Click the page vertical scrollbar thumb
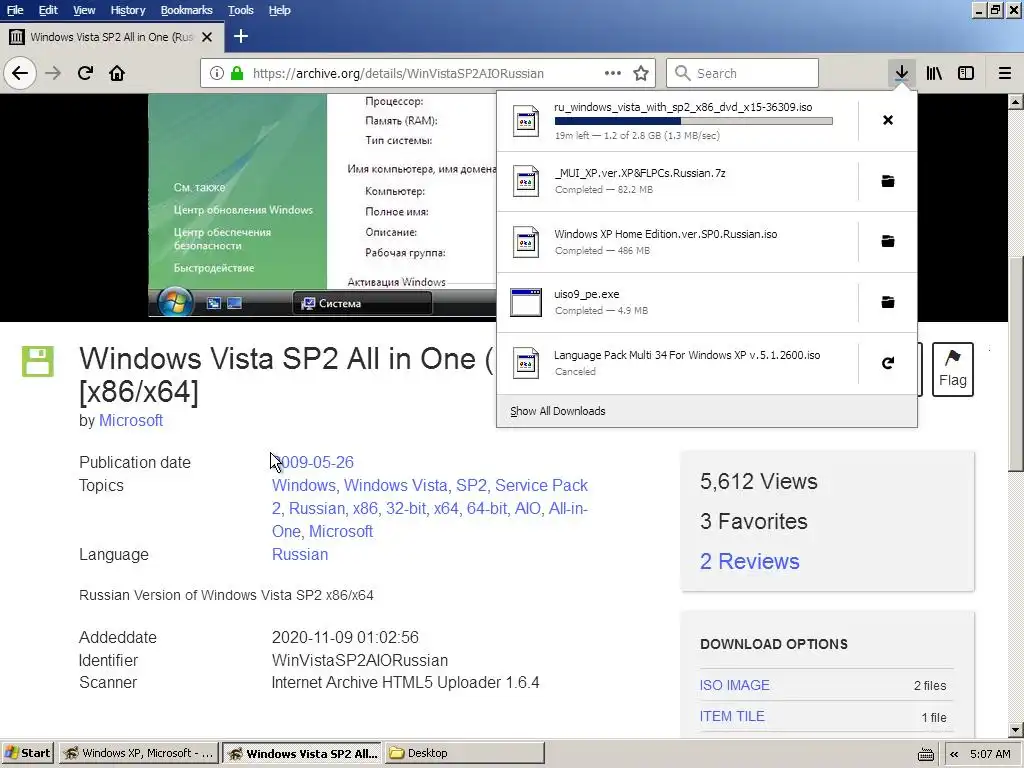 click(1015, 364)
